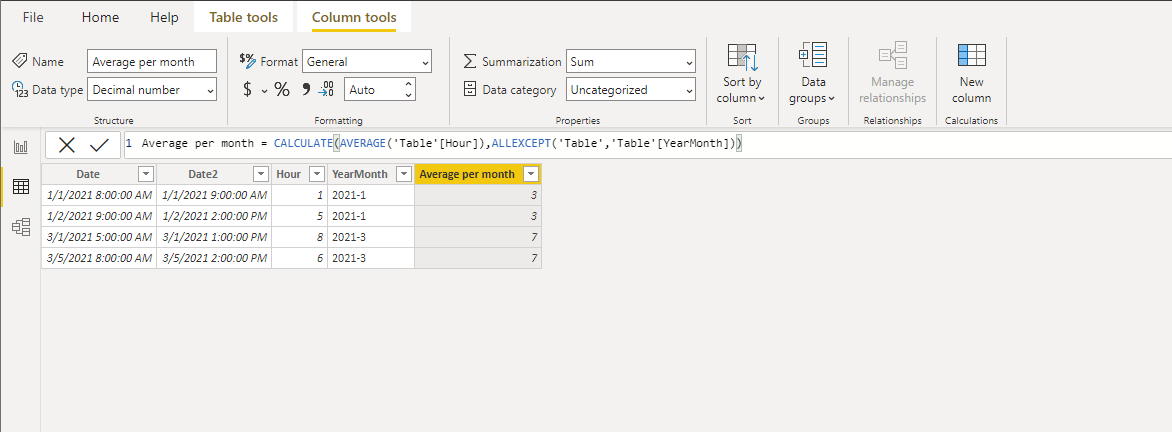This screenshot has height=432, width=1172.
Task: Switch to the Help tab
Action: click(x=164, y=17)
